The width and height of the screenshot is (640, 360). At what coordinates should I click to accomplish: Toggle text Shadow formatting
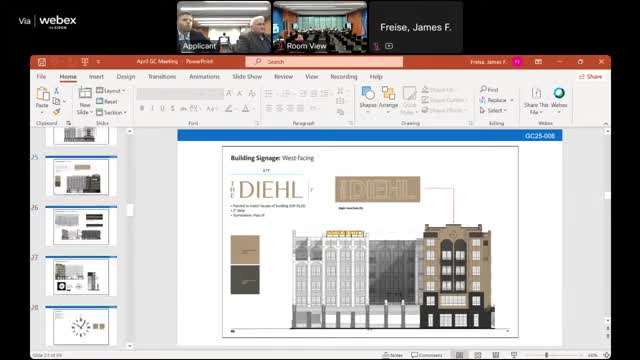click(x=173, y=109)
